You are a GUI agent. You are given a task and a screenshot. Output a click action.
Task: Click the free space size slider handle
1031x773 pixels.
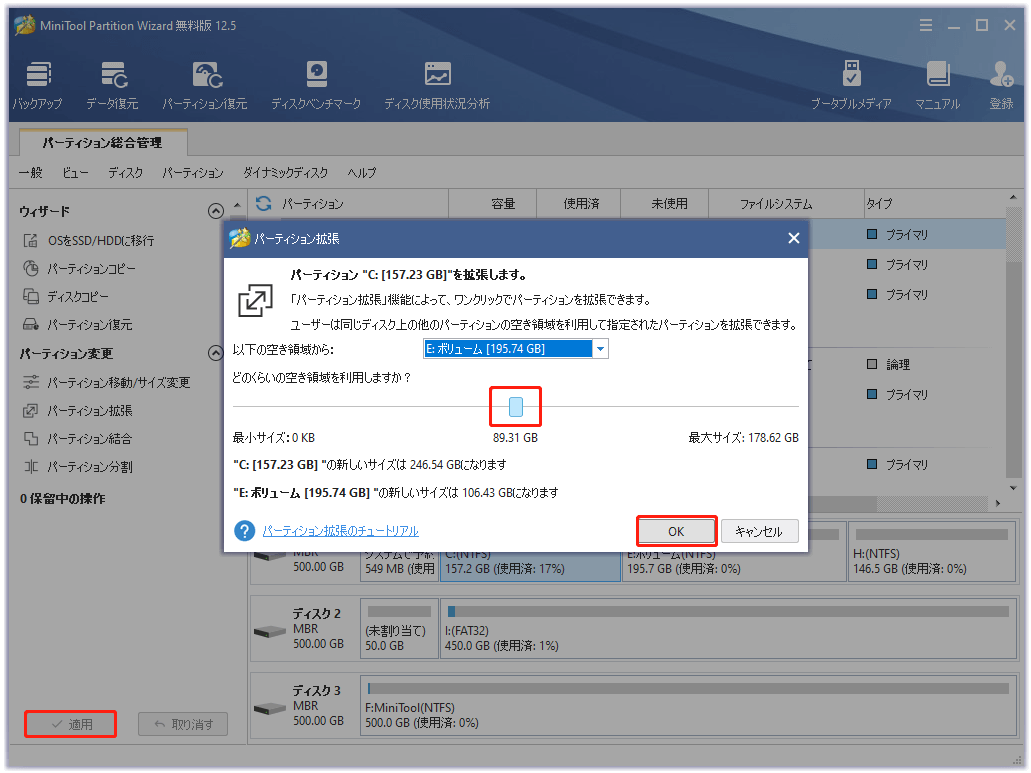pyautogui.click(x=516, y=407)
